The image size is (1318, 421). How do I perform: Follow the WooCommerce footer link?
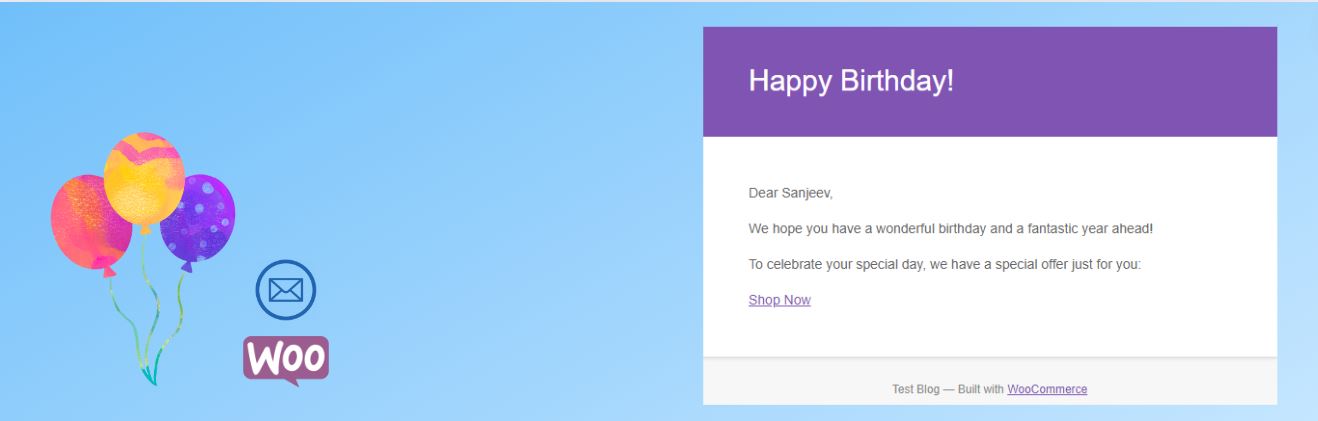[1047, 389]
